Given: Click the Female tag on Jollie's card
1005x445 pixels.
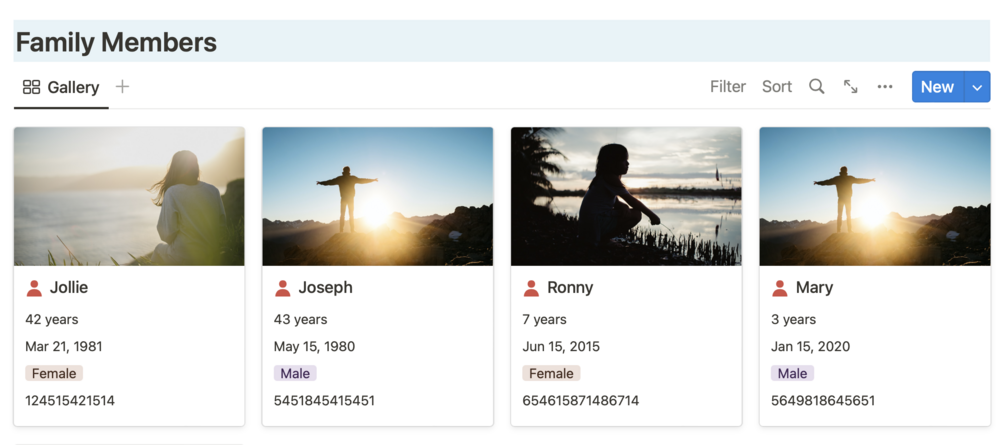Looking at the screenshot, I should click(54, 373).
